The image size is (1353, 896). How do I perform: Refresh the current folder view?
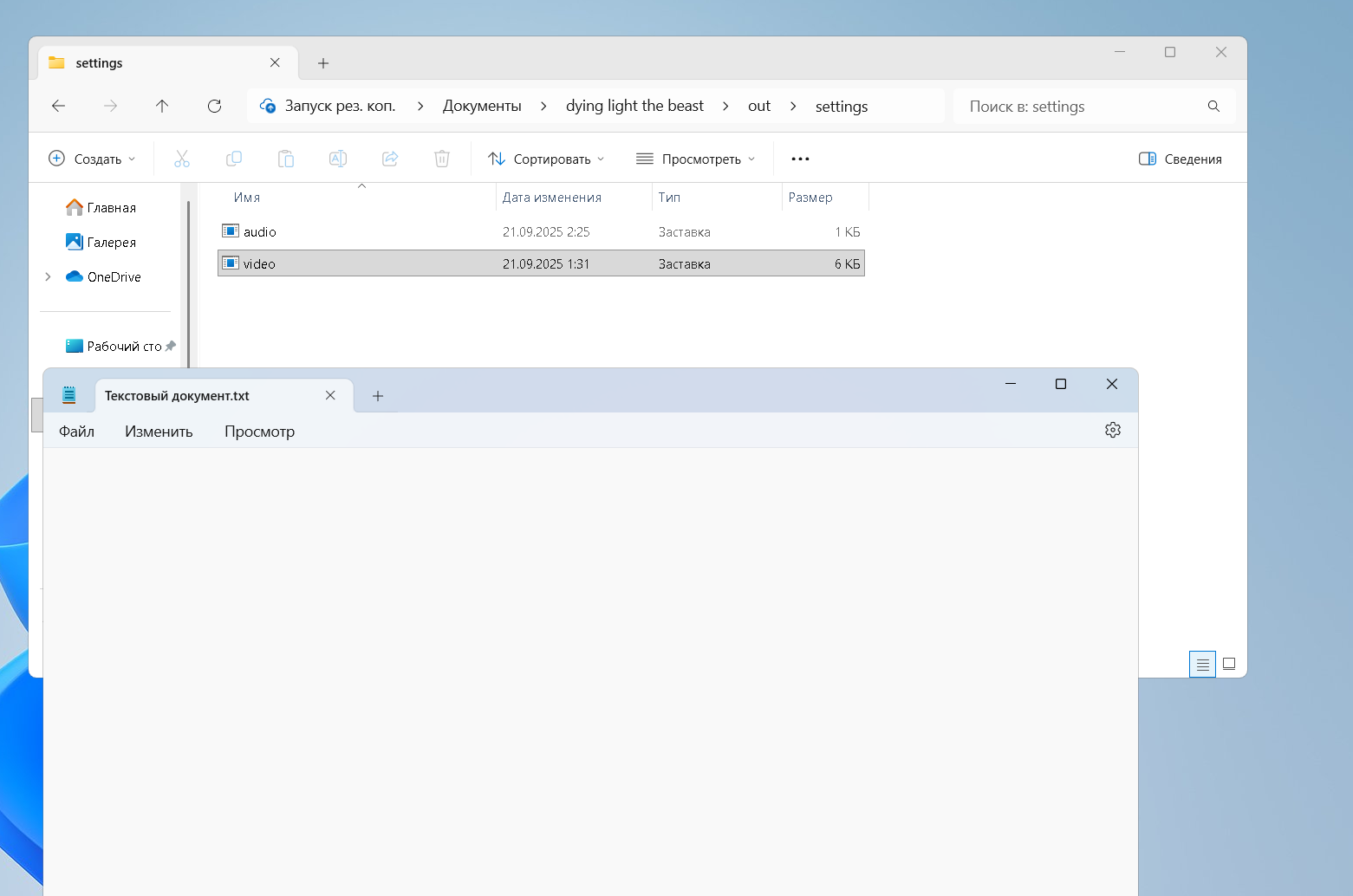click(x=214, y=106)
